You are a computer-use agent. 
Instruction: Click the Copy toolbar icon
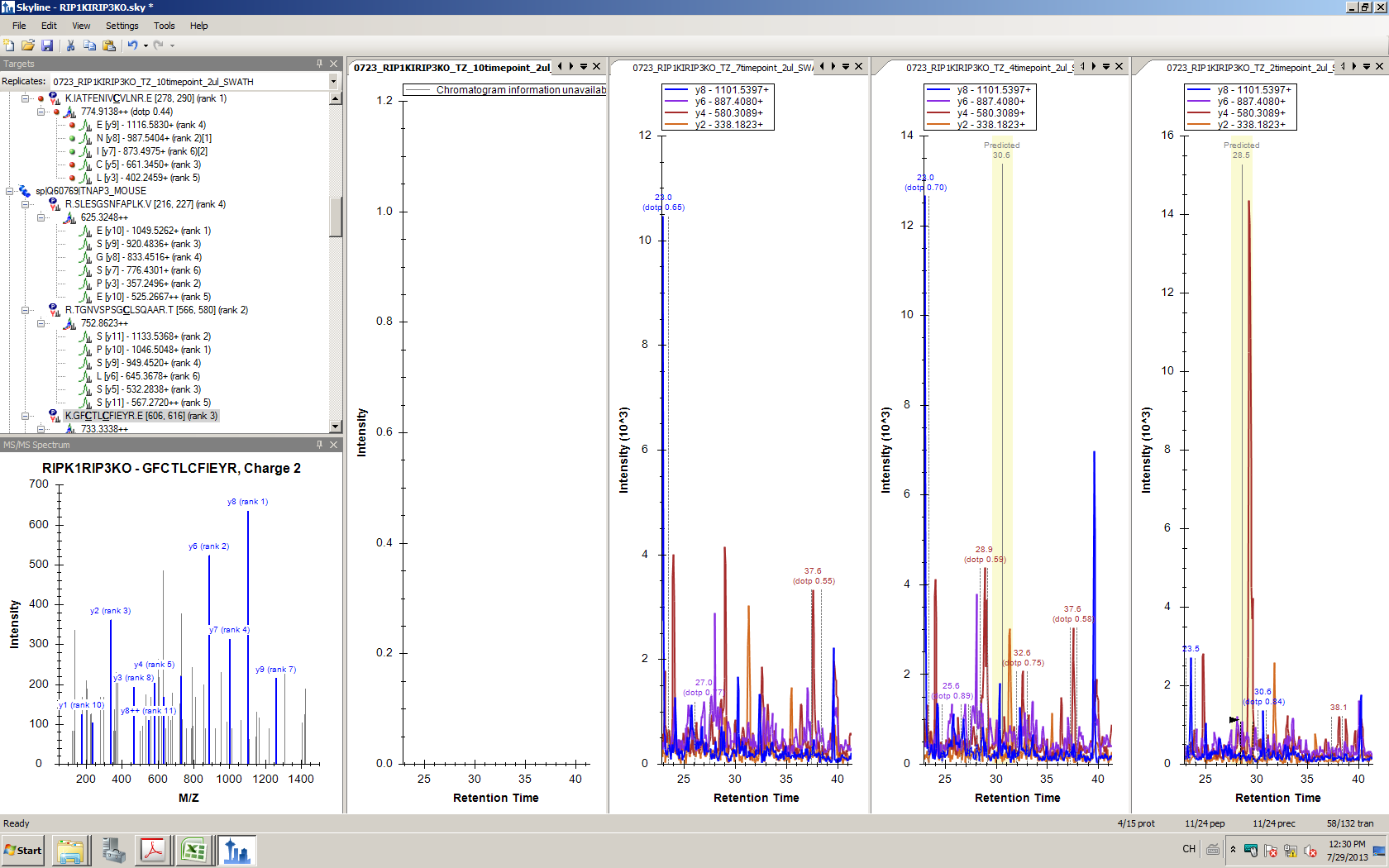tap(89, 45)
